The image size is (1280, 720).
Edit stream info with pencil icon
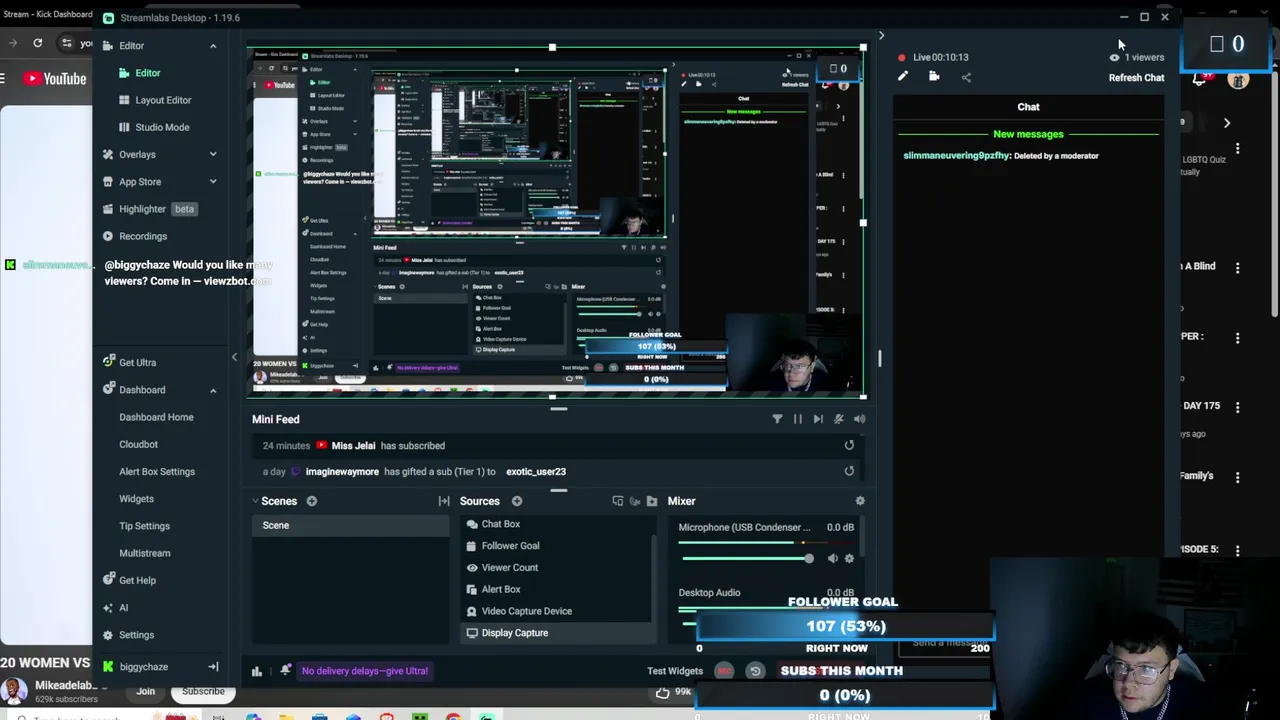(x=902, y=76)
